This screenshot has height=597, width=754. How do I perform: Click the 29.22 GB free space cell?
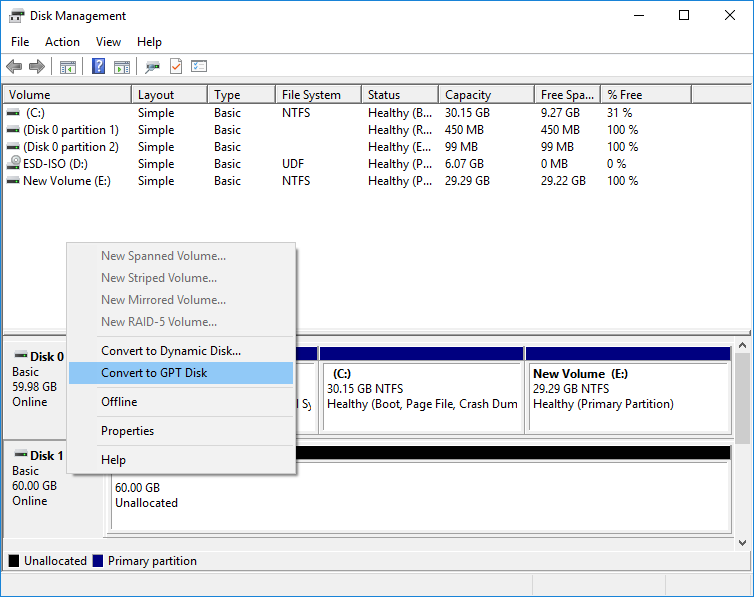click(563, 181)
